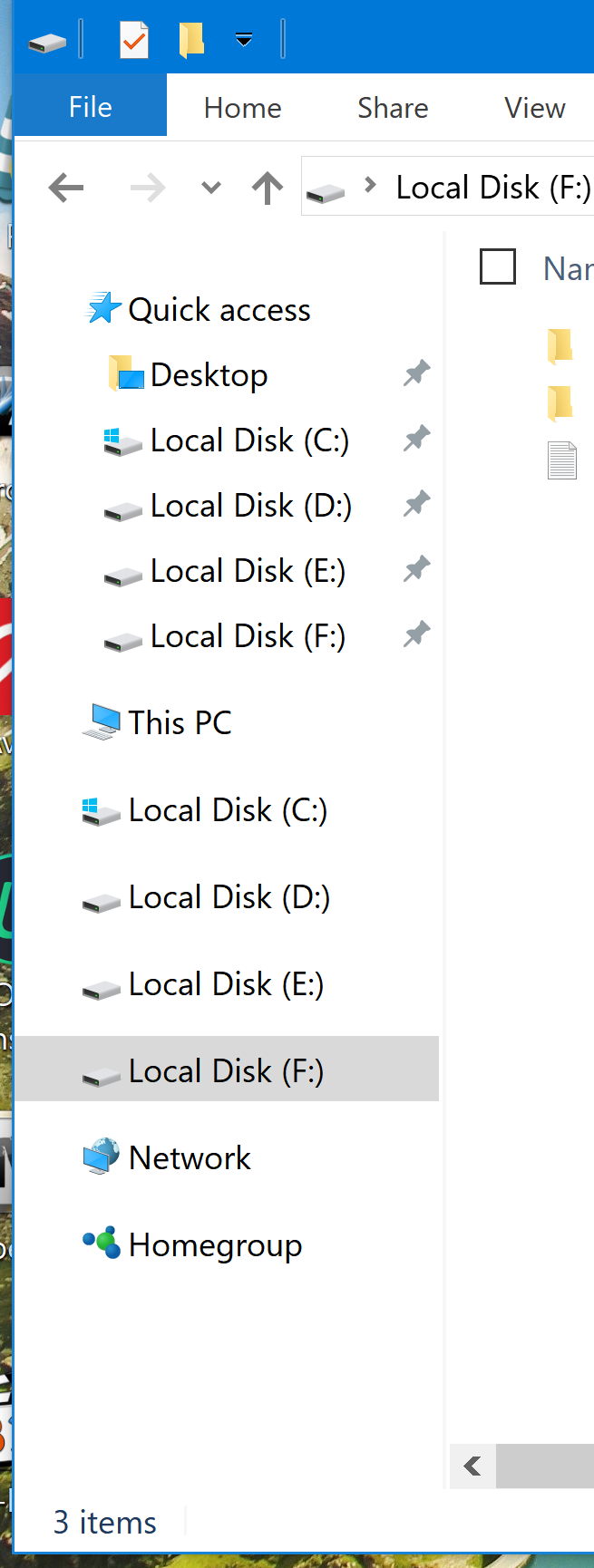Screen dimensions: 594x1568
Task: Unpin Local Disk (C:) using its pin icon
Action: click(x=416, y=440)
